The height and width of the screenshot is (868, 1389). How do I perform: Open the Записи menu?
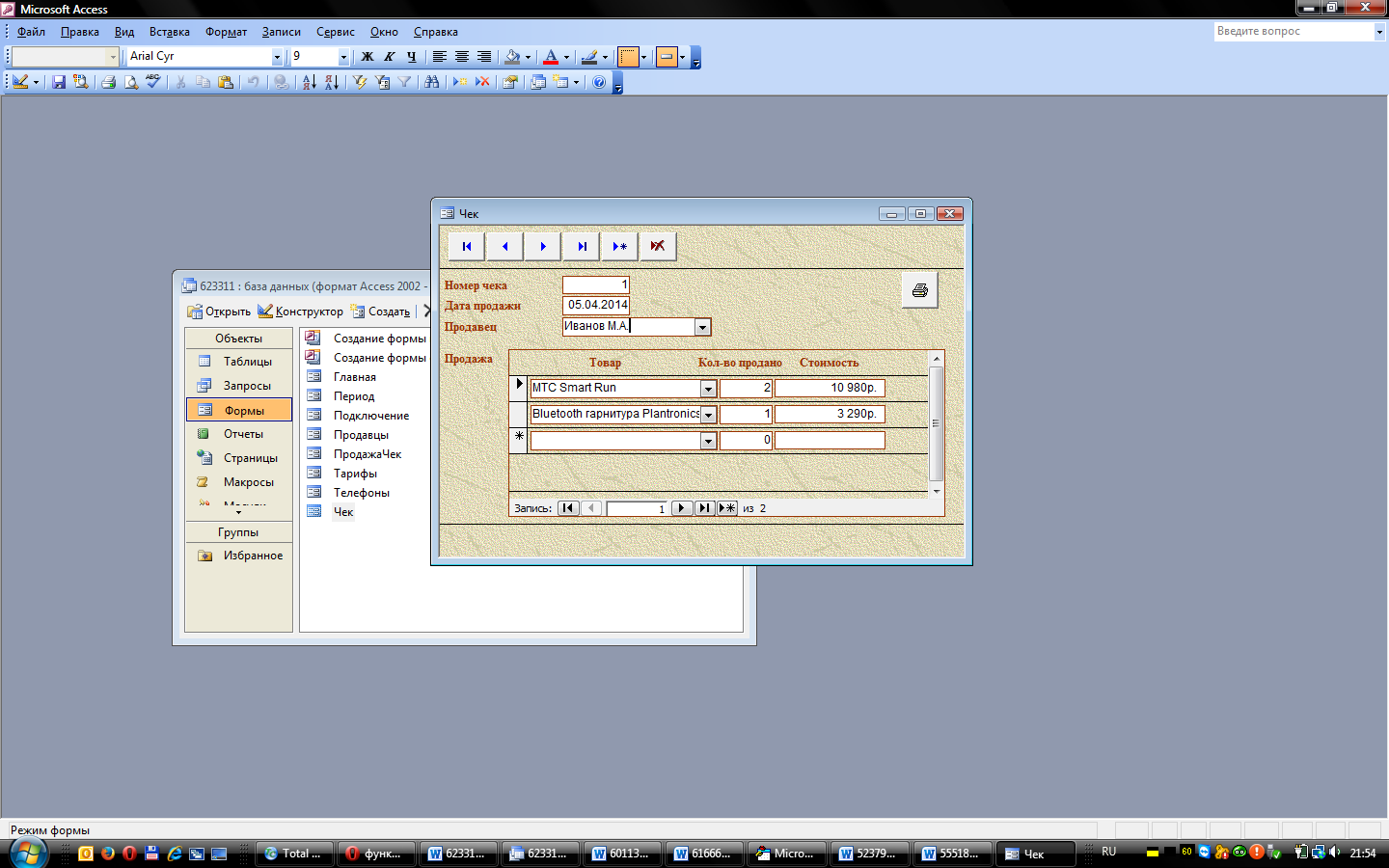[x=281, y=32]
